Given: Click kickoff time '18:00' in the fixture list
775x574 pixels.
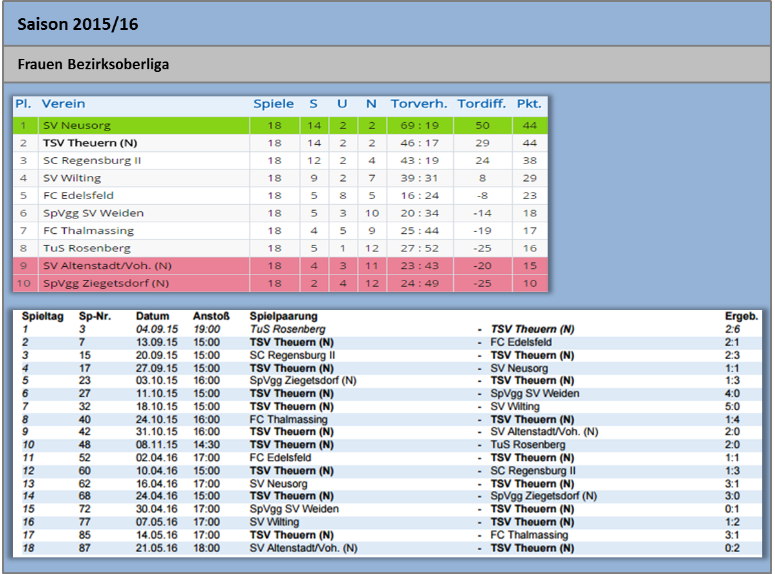Looking at the screenshot, I should [207, 548].
